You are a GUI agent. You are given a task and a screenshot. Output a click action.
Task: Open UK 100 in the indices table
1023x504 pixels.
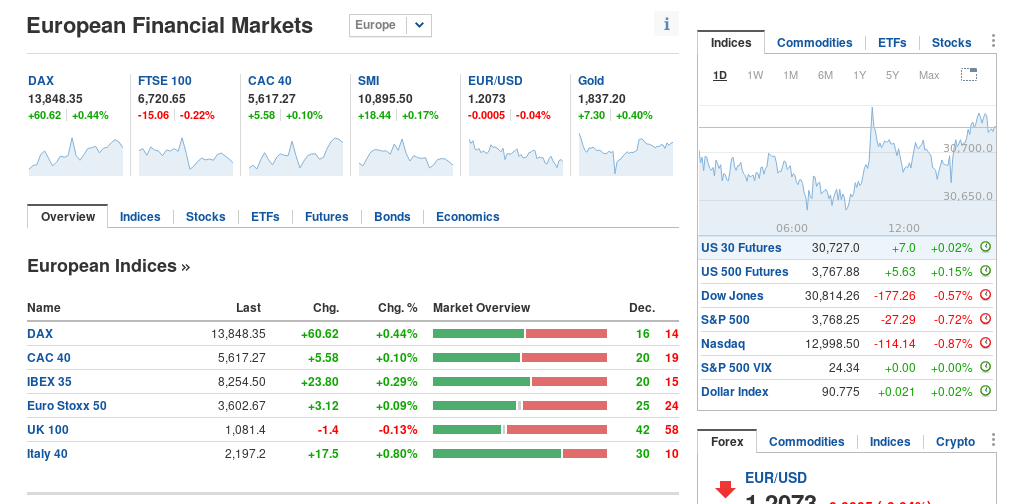(x=48, y=430)
